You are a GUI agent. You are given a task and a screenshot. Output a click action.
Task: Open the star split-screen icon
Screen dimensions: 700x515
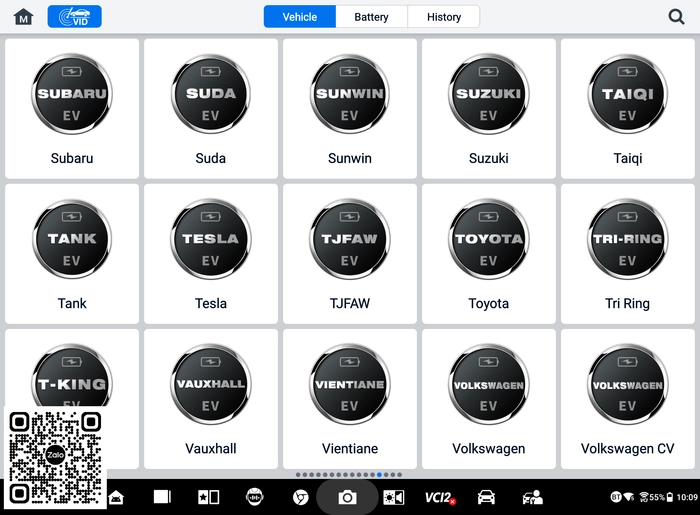(208, 497)
